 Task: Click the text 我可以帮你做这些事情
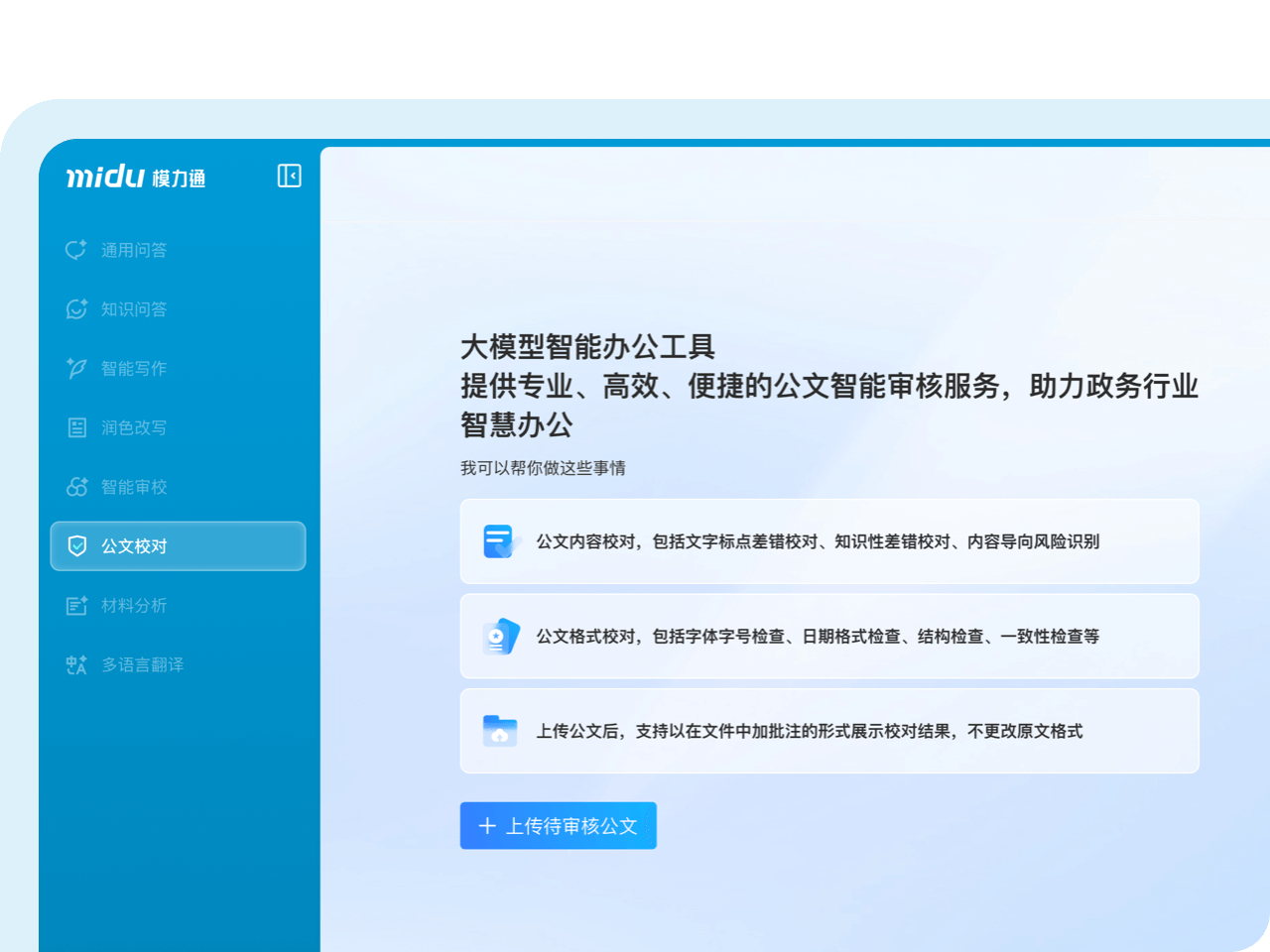(543, 468)
